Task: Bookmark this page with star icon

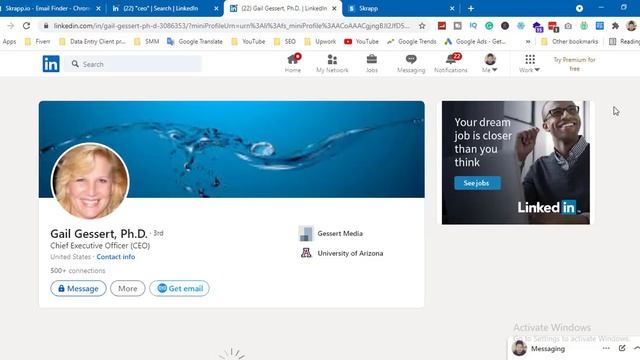Action: (422, 26)
